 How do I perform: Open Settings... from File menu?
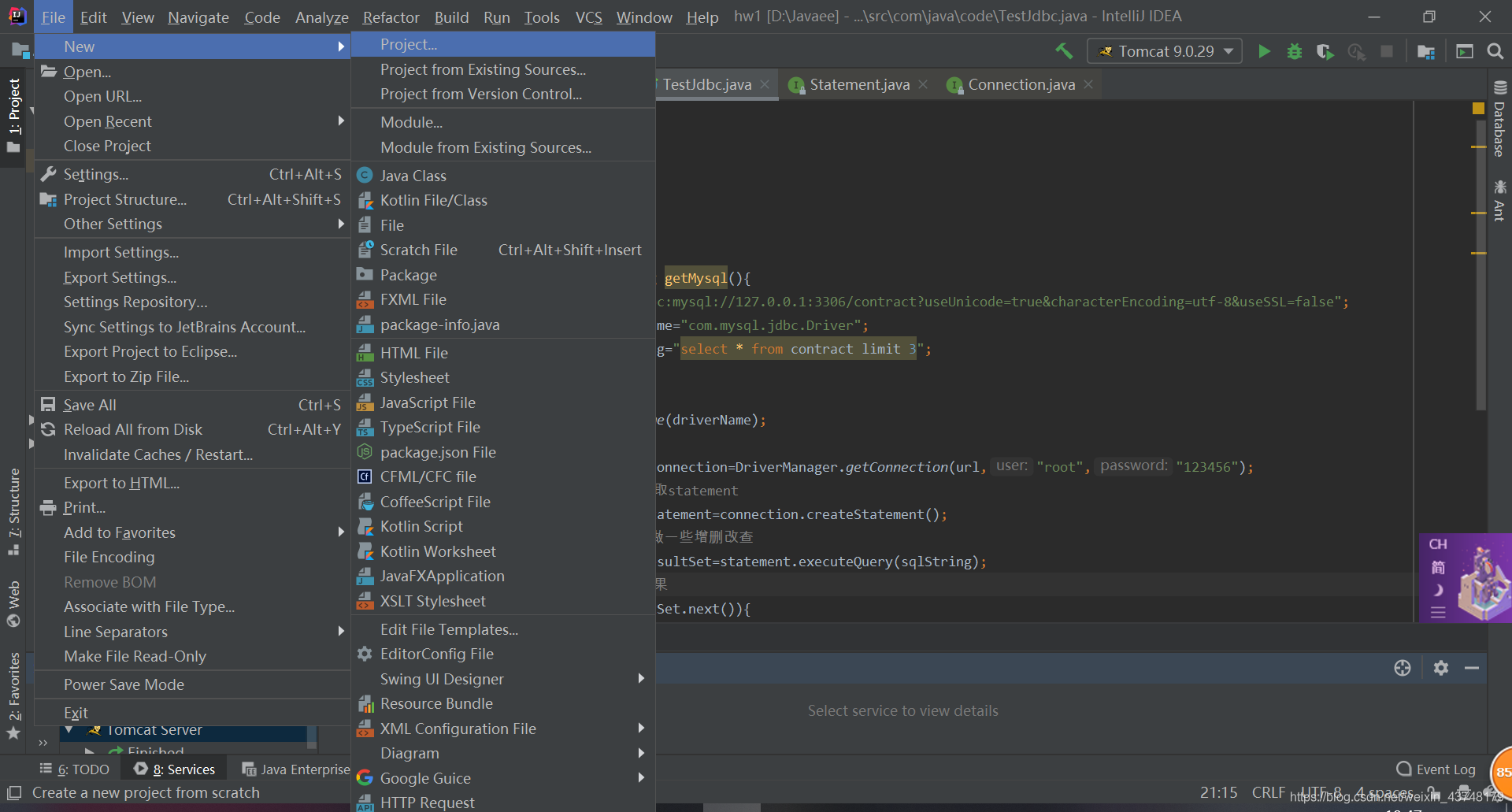click(192, 174)
